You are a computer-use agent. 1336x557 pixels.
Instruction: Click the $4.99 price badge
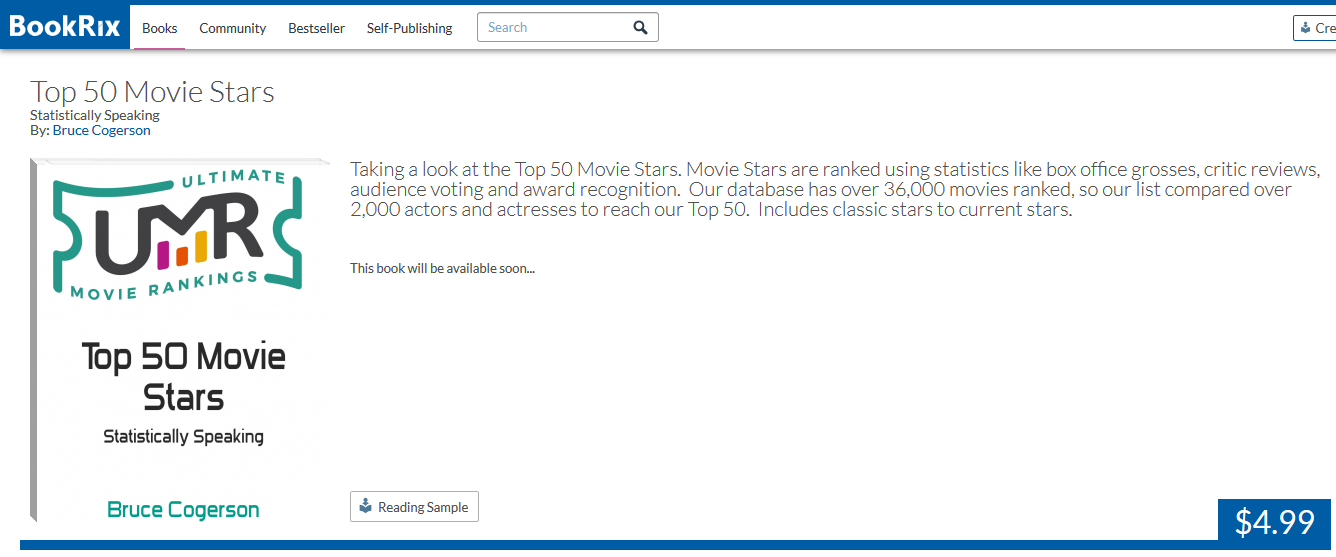pos(1274,522)
